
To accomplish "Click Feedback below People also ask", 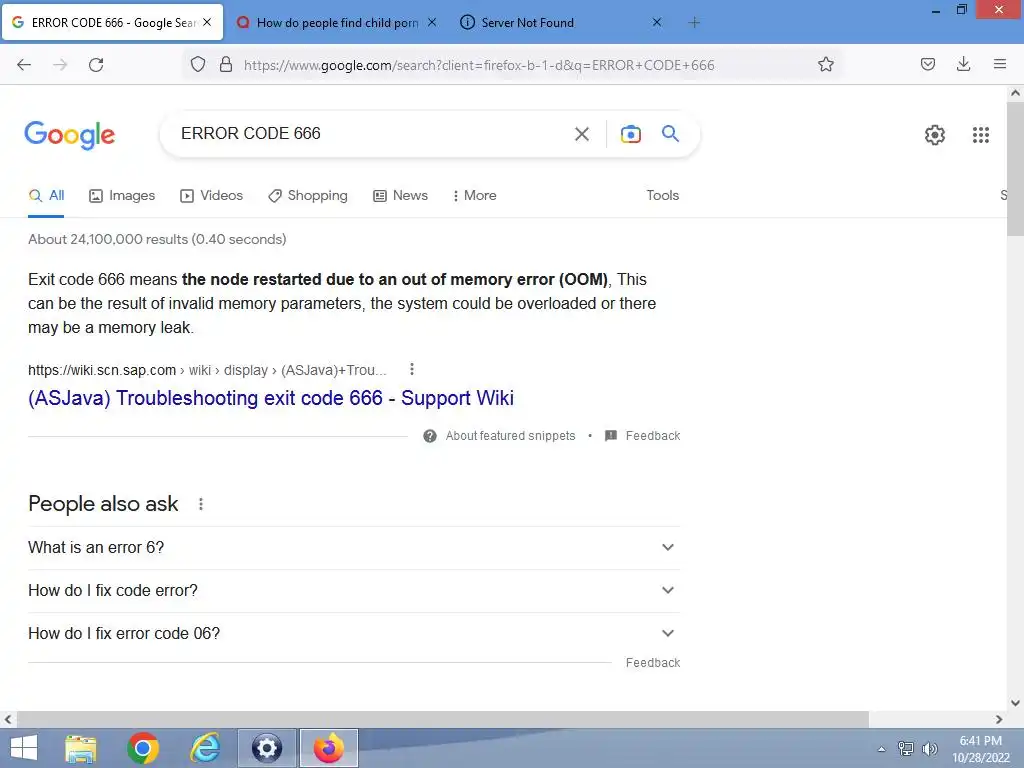I will pyautogui.click(x=652, y=663).
